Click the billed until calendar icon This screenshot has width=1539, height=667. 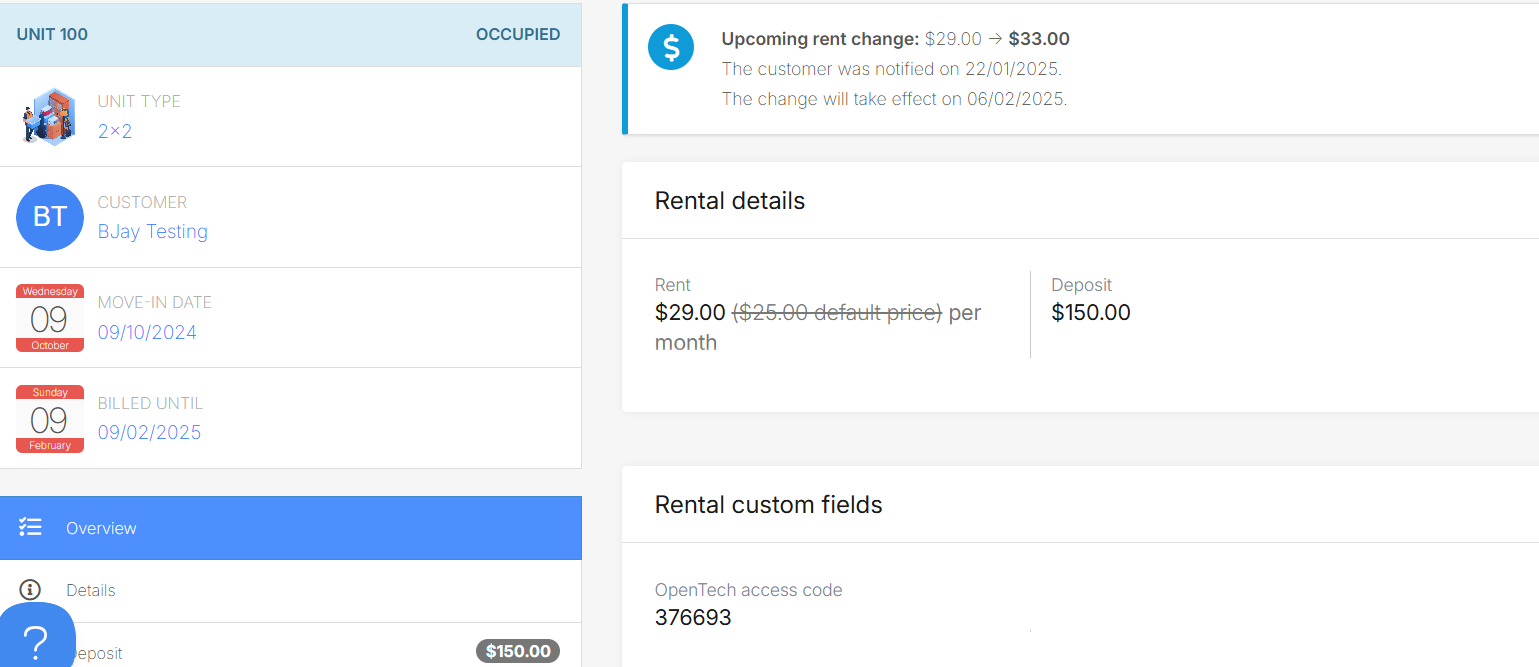point(50,418)
